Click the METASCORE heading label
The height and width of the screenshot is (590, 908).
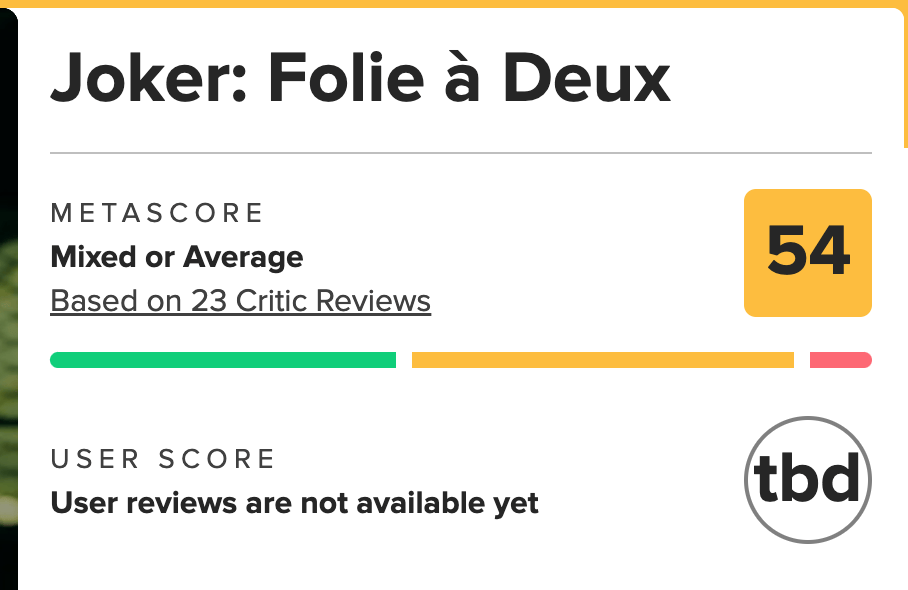[157, 213]
